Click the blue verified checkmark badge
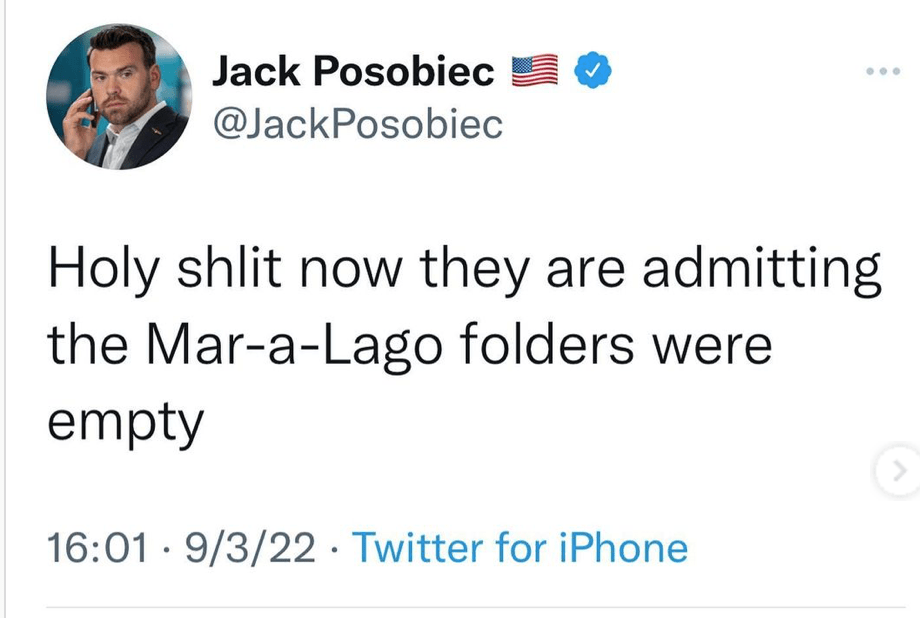 [592, 70]
